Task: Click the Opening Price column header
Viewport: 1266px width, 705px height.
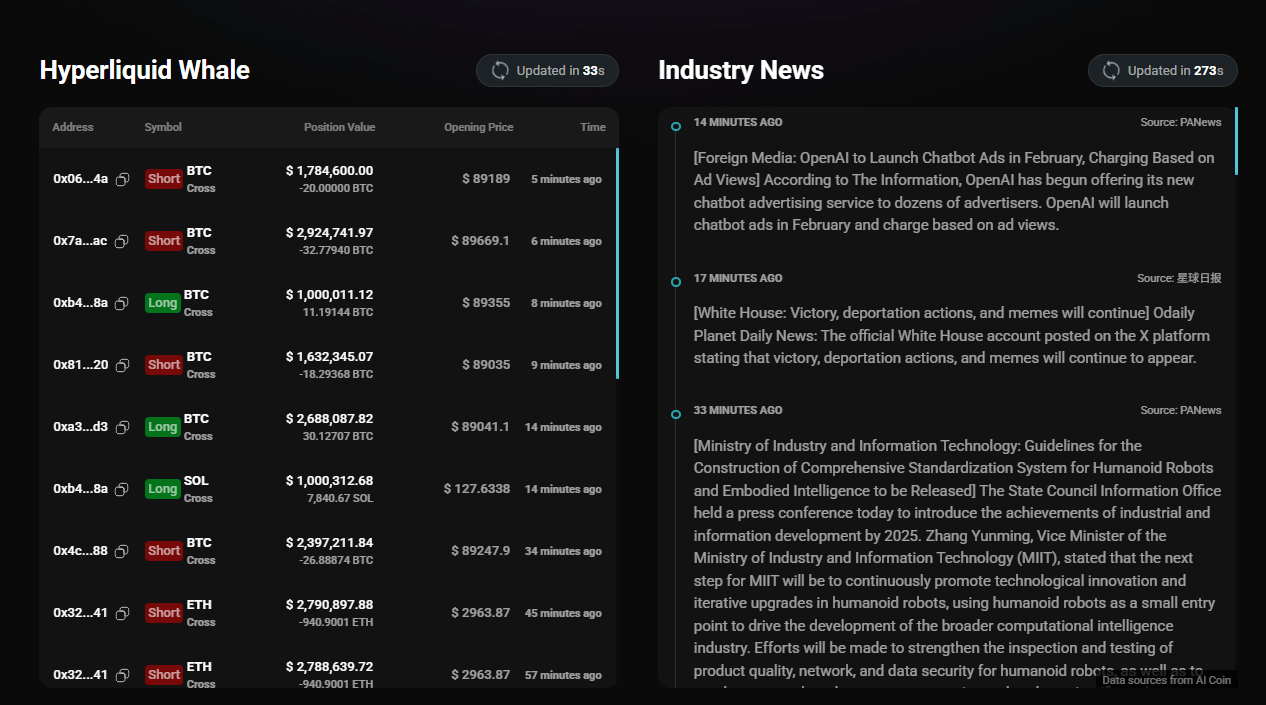Action: coord(479,127)
